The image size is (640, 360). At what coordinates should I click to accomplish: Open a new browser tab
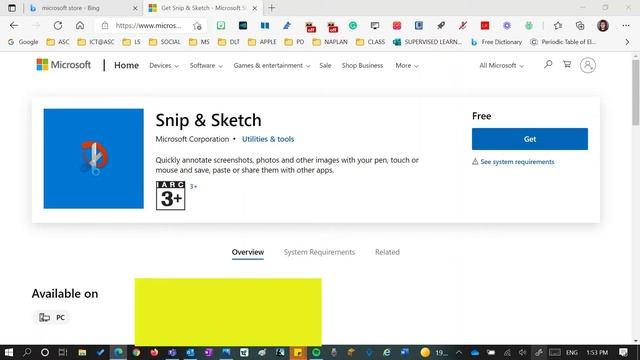[272, 8]
